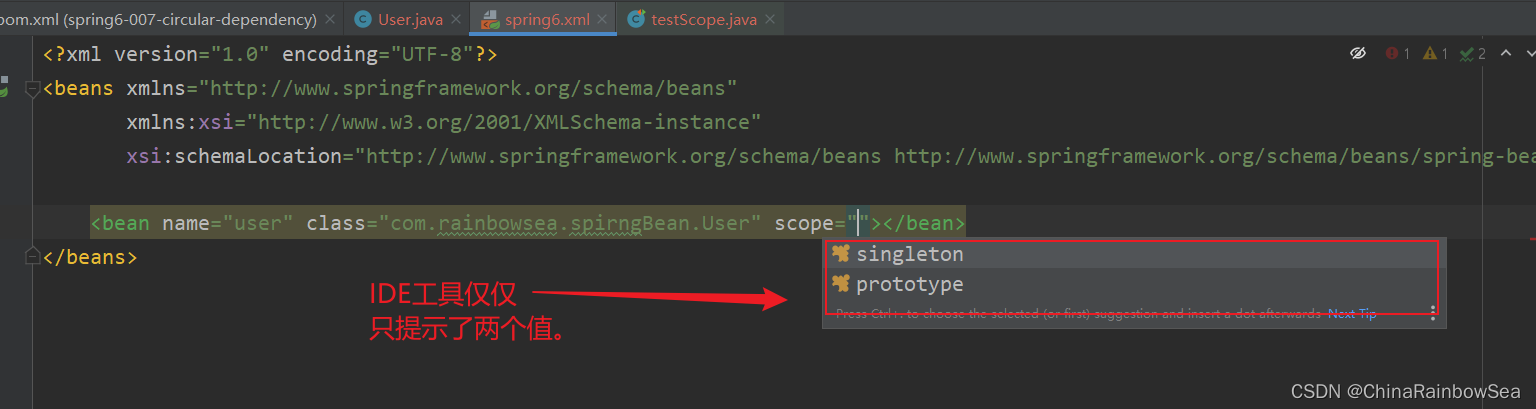1536x409 pixels.
Task: Place cursor inside the scope attribute quotes
Action: click(x=857, y=222)
